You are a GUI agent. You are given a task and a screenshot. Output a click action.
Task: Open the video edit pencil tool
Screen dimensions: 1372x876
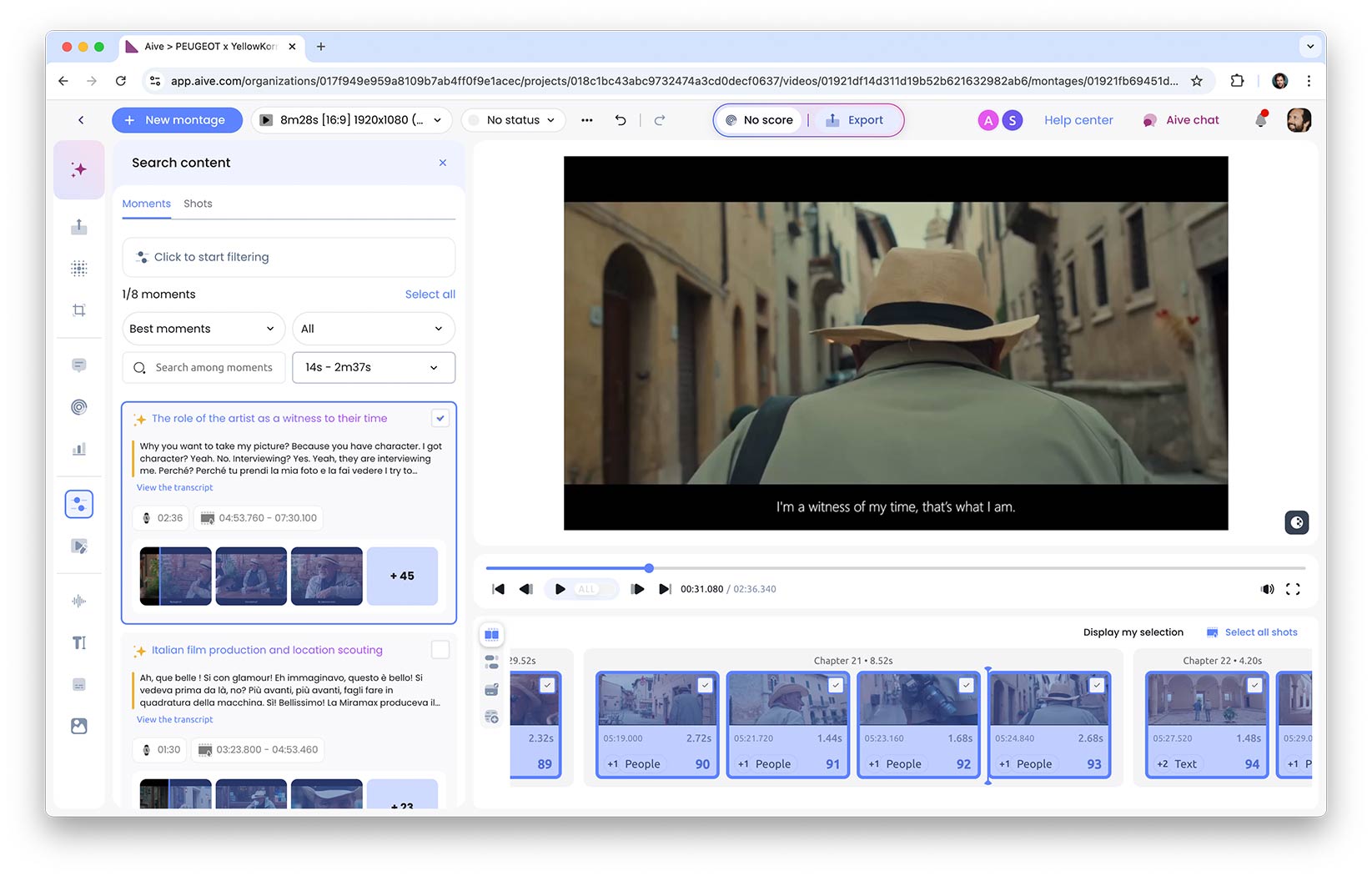tap(79, 546)
